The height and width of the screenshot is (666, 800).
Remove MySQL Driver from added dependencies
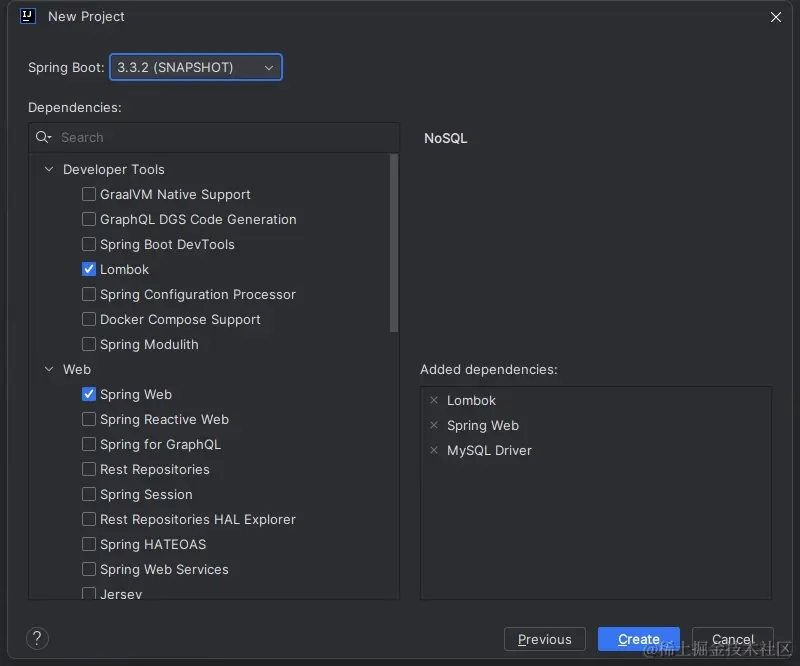pos(434,450)
